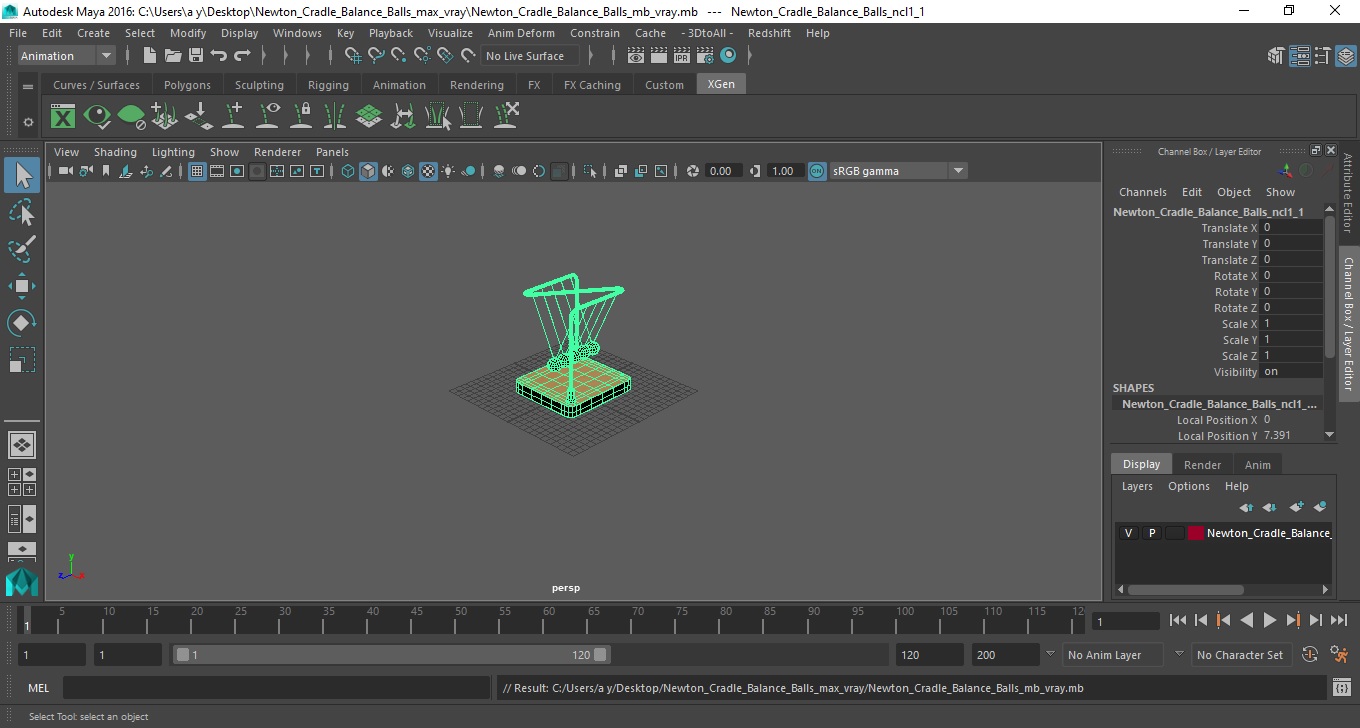Expand the SHAPES section header
Image resolution: width=1360 pixels, height=728 pixels.
(x=1133, y=388)
